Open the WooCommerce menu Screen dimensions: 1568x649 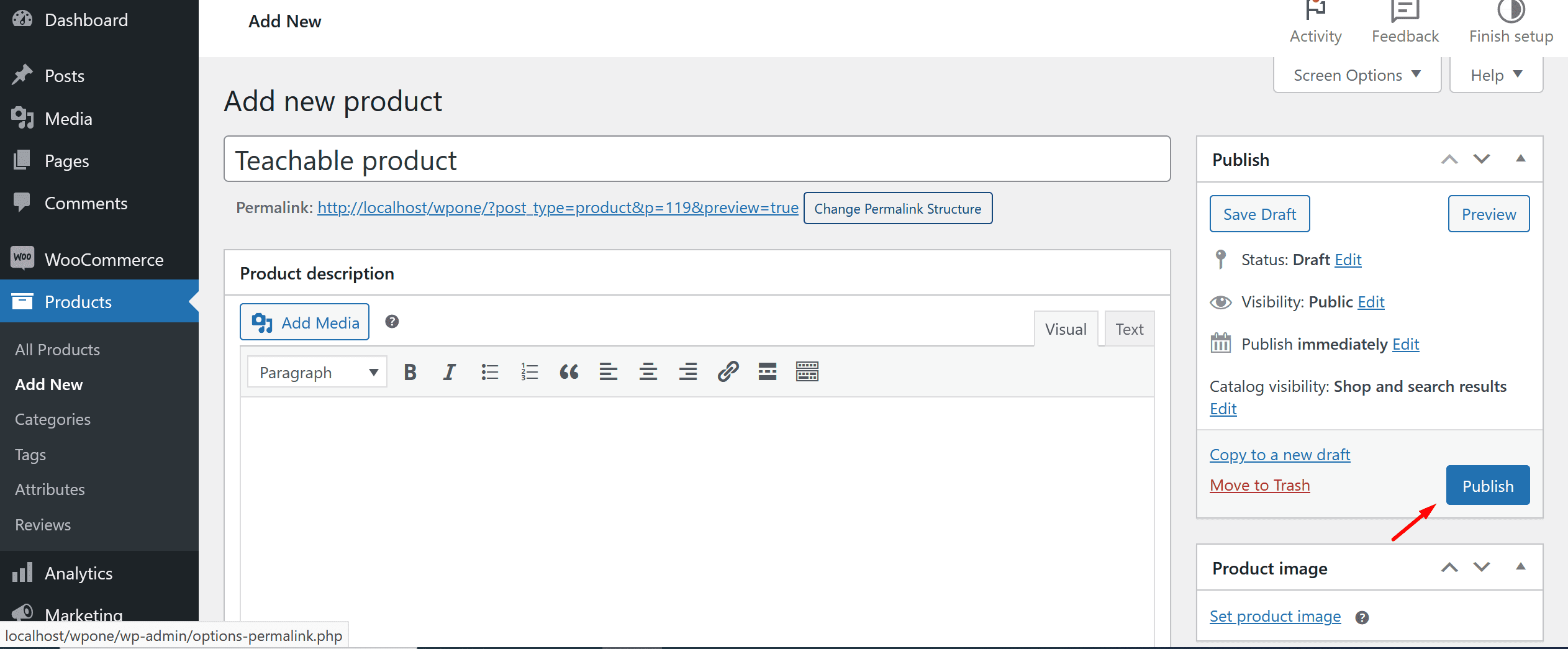click(99, 259)
